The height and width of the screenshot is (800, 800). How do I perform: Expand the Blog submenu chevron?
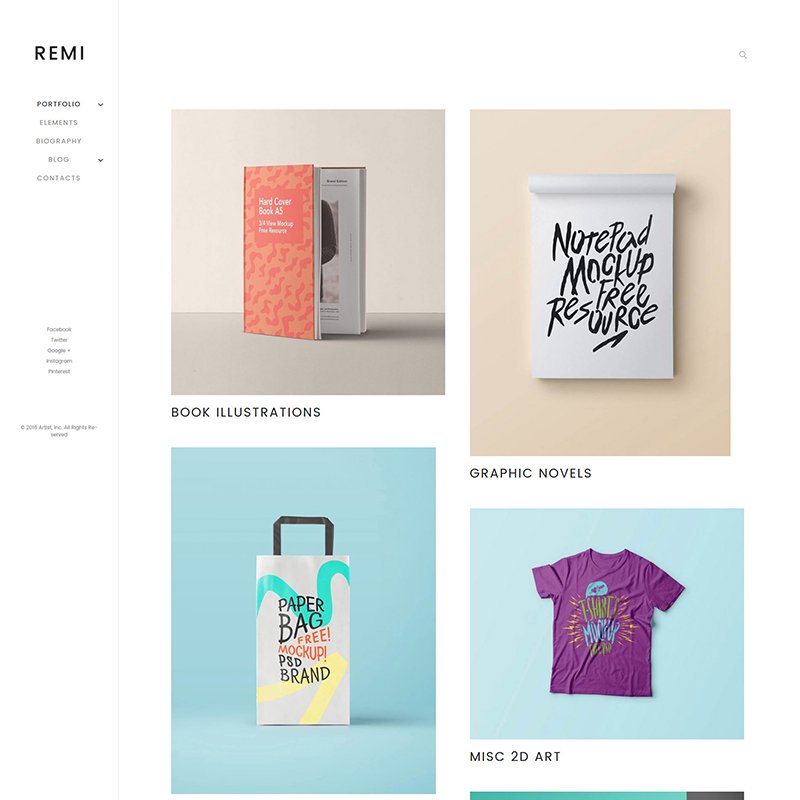click(x=101, y=160)
